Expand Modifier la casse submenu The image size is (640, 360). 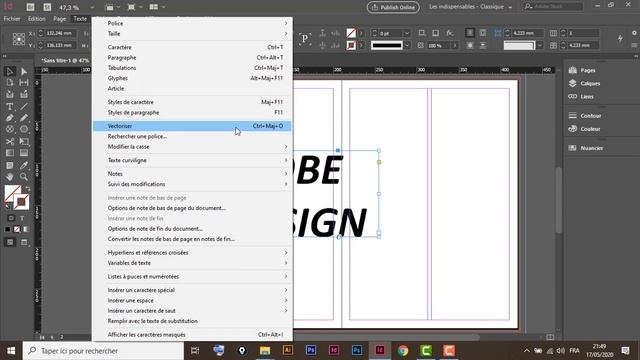click(192, 147)
